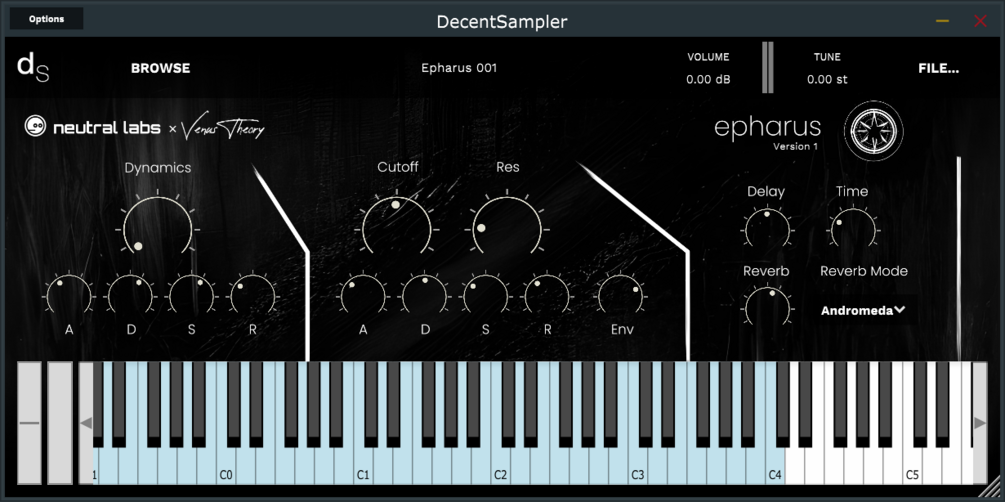1005x502 pixels.
Task: Click the Venus Theory signature logo
Action: (222, 128)
